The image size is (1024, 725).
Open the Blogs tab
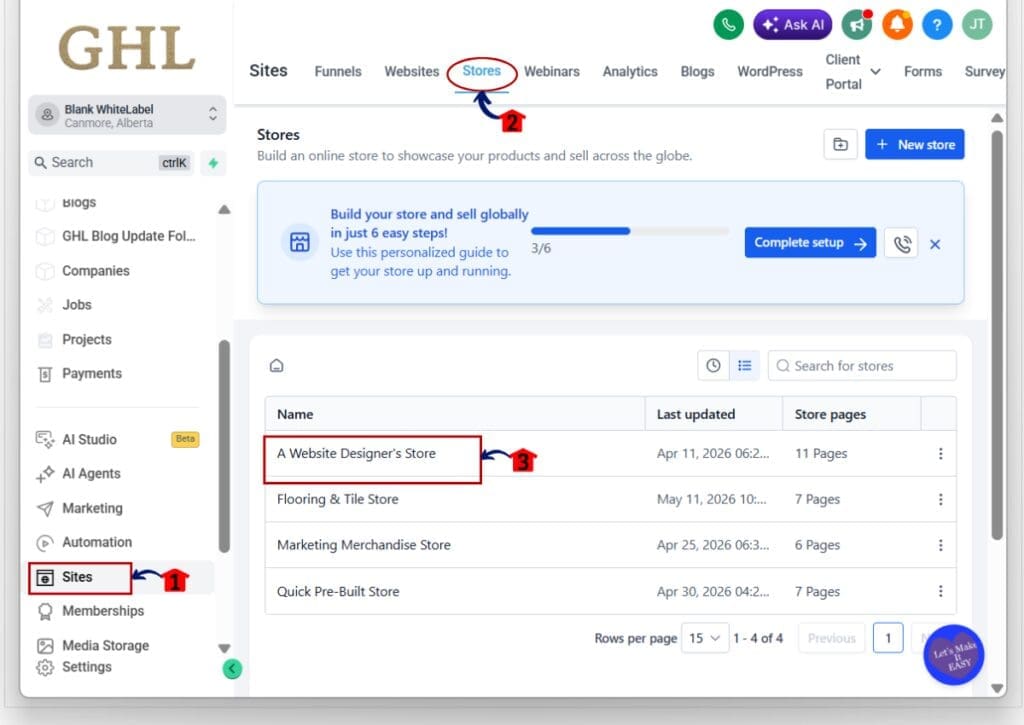point(697,72)
